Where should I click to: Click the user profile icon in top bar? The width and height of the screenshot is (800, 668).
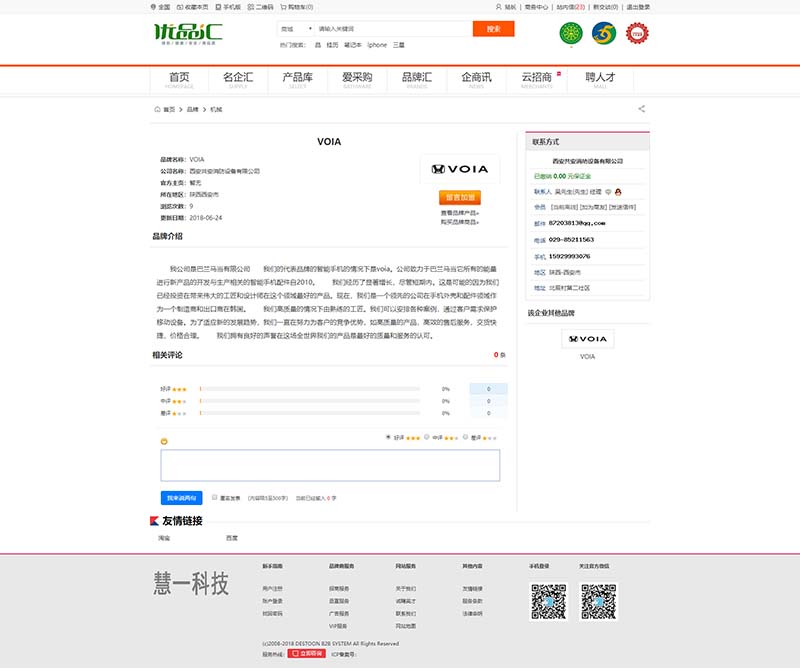498,7
